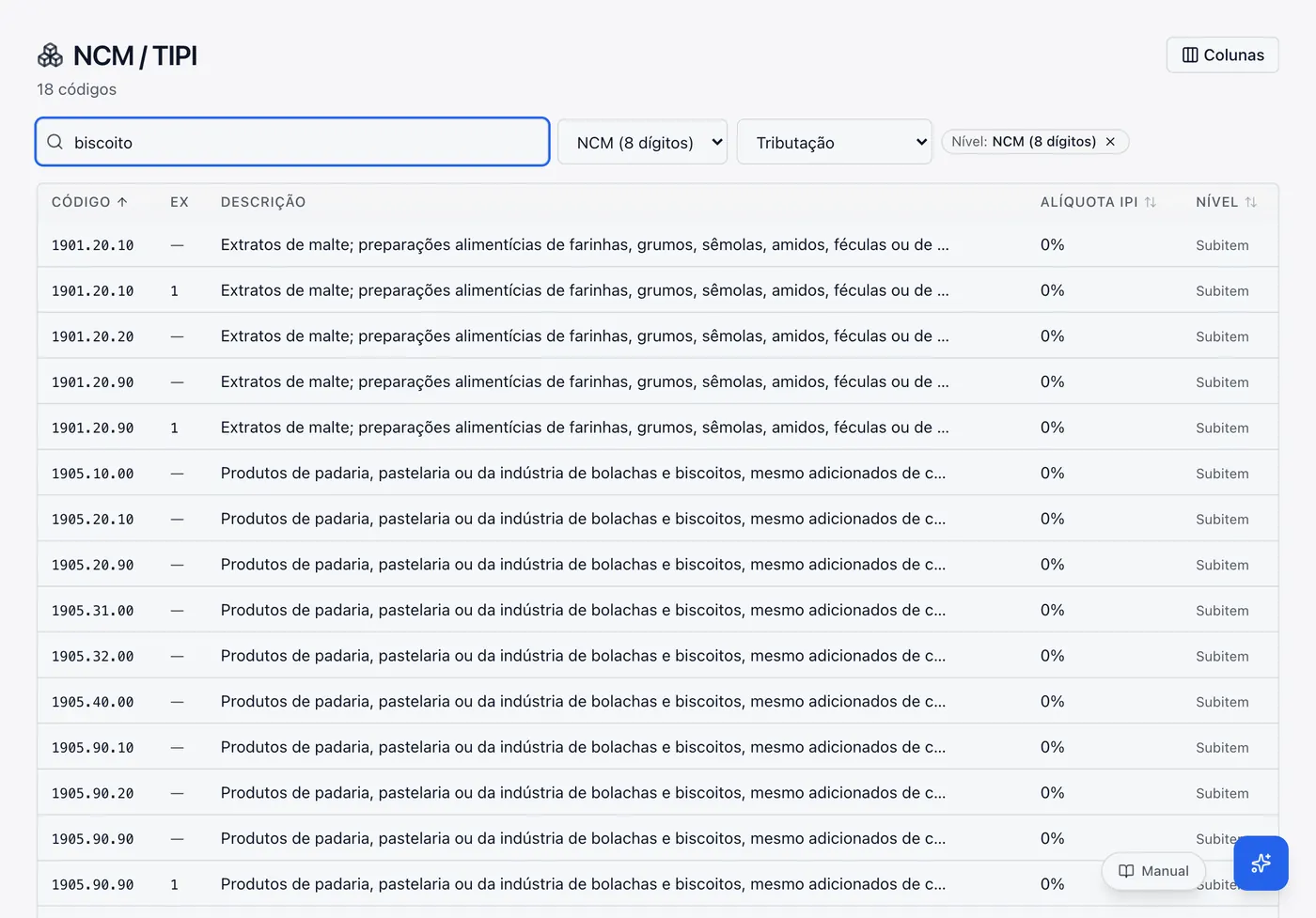1316x918 pixels.
Task: Click the NCM / TIPI page title
Action: click(x=135, y=56)
